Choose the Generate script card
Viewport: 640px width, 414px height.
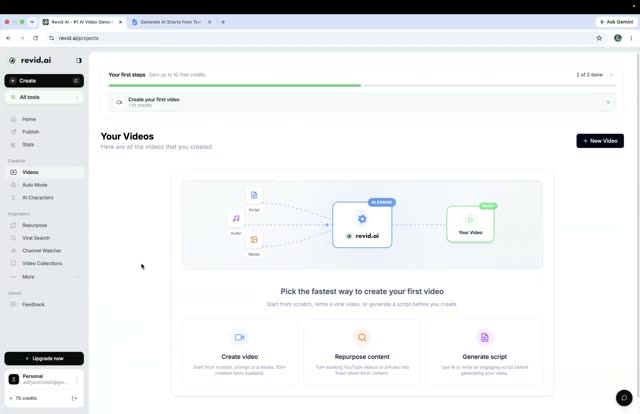tap(484, 352)
